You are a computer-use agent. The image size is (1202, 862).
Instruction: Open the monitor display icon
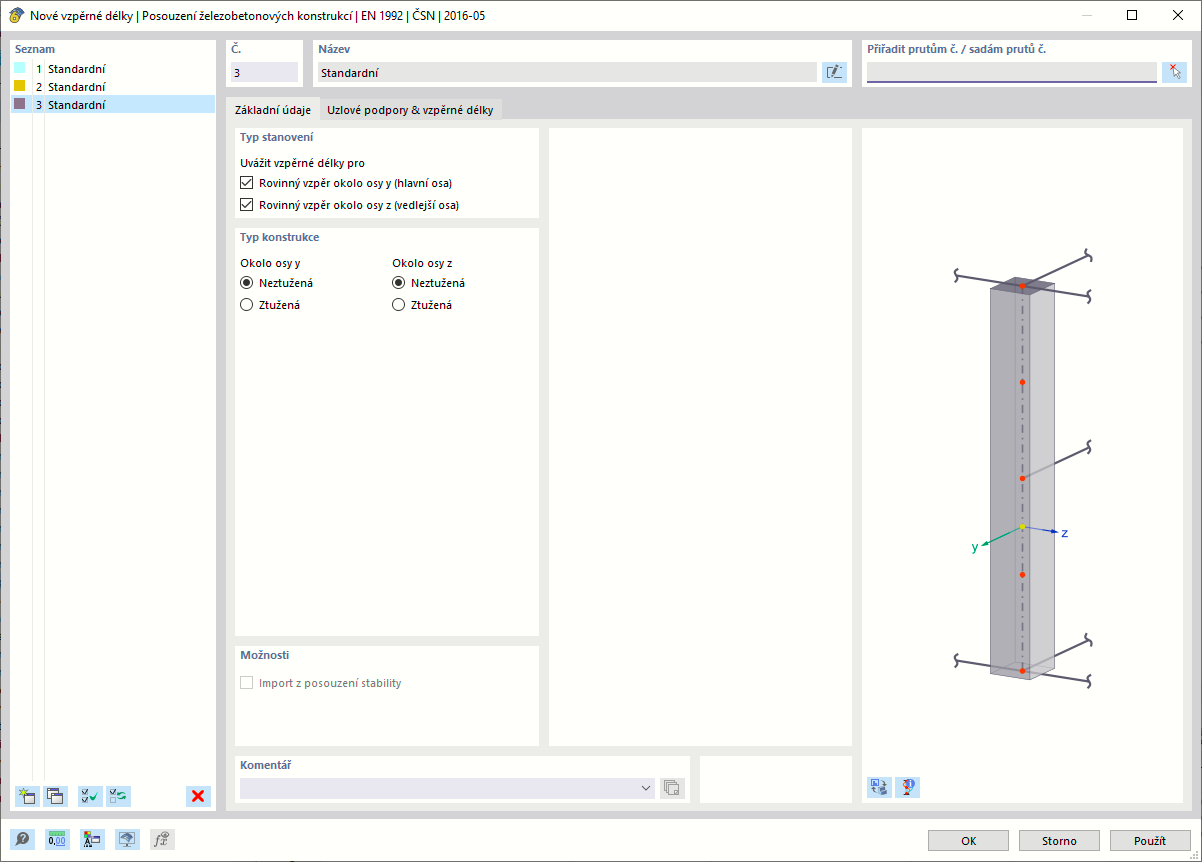[127, 840]
